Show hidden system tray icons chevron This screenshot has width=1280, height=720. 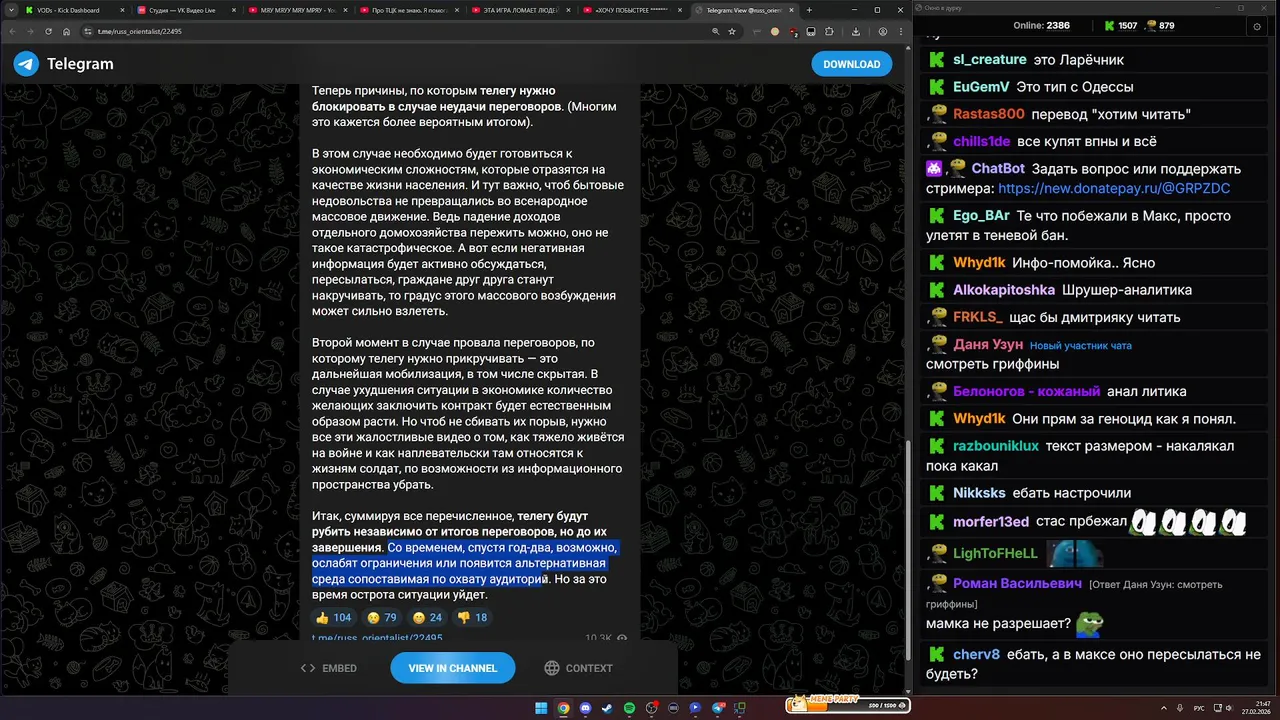1165,708
